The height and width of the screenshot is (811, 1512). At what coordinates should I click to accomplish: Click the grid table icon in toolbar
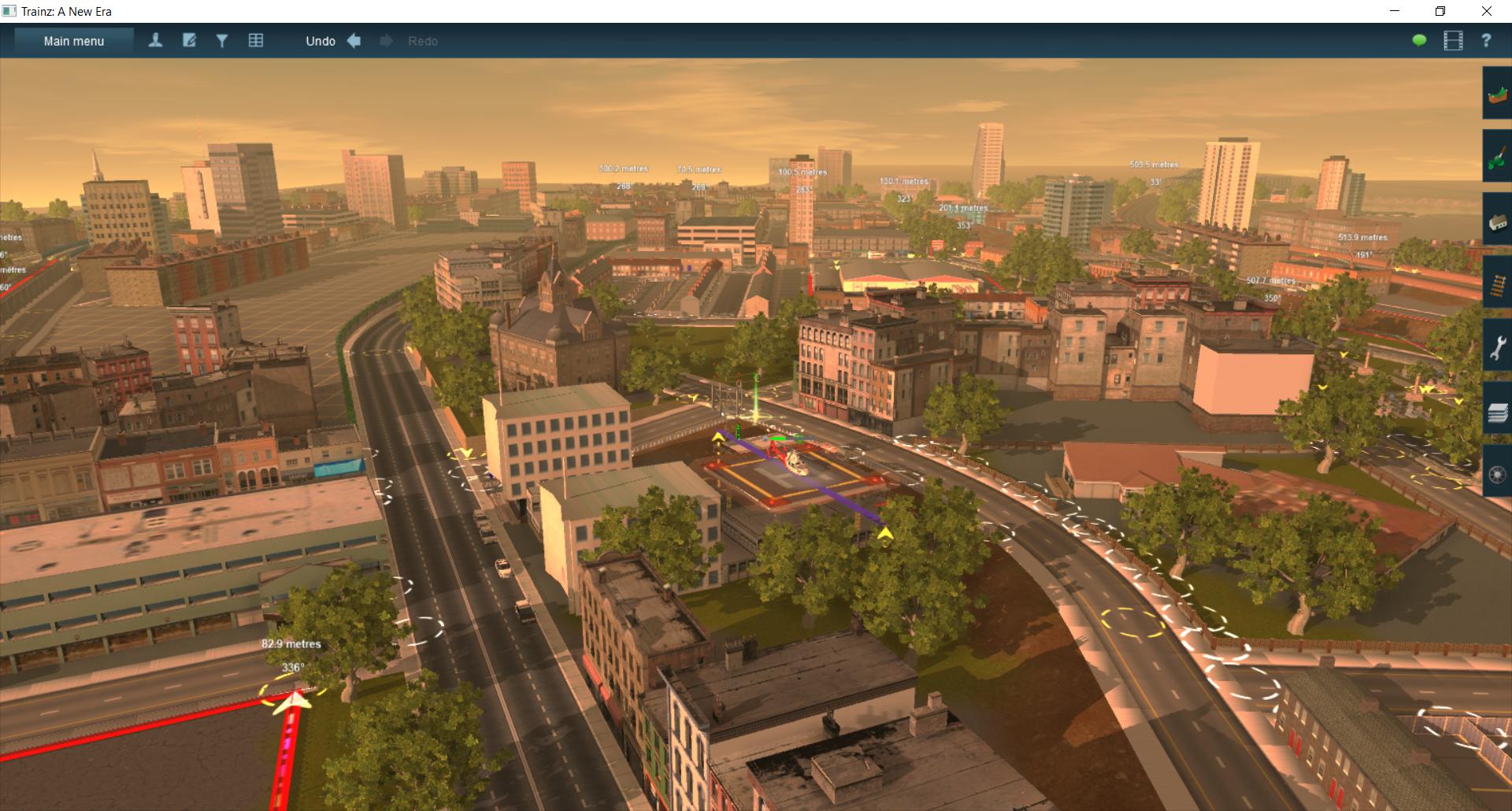pos(256,40)
